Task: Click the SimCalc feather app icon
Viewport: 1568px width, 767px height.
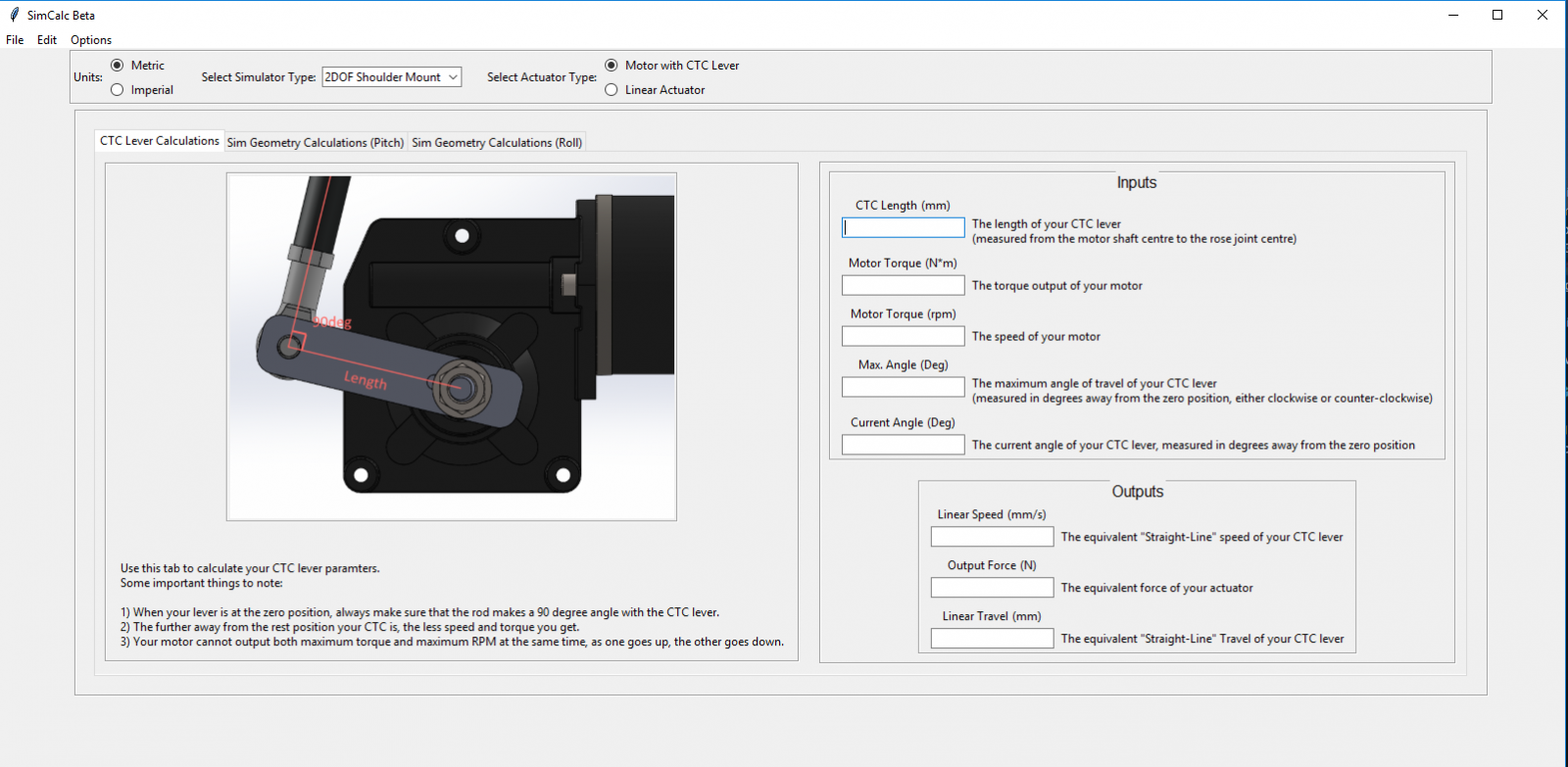Action: [x=14, y=15]
